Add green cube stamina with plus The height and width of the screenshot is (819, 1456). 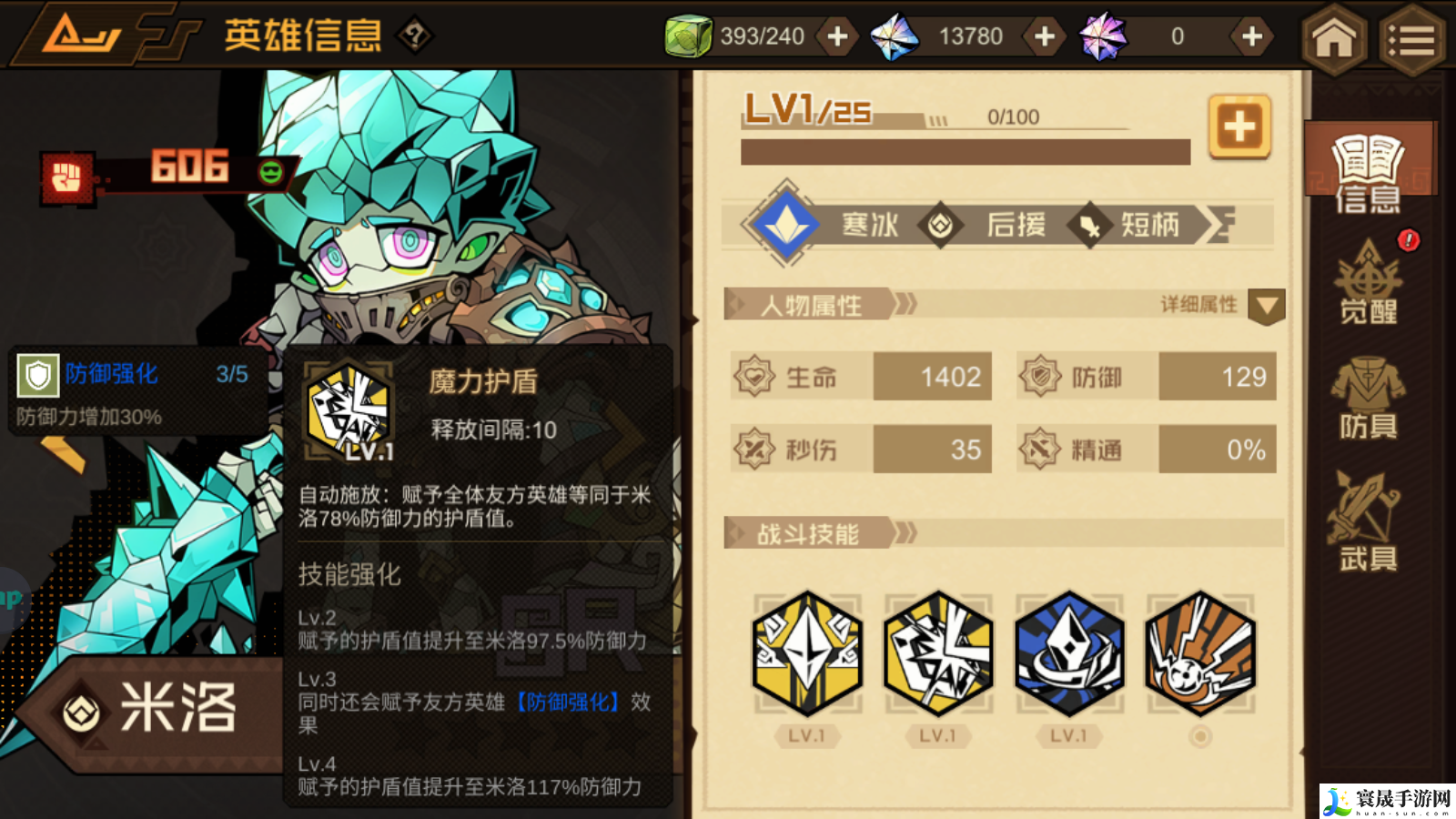837,36
